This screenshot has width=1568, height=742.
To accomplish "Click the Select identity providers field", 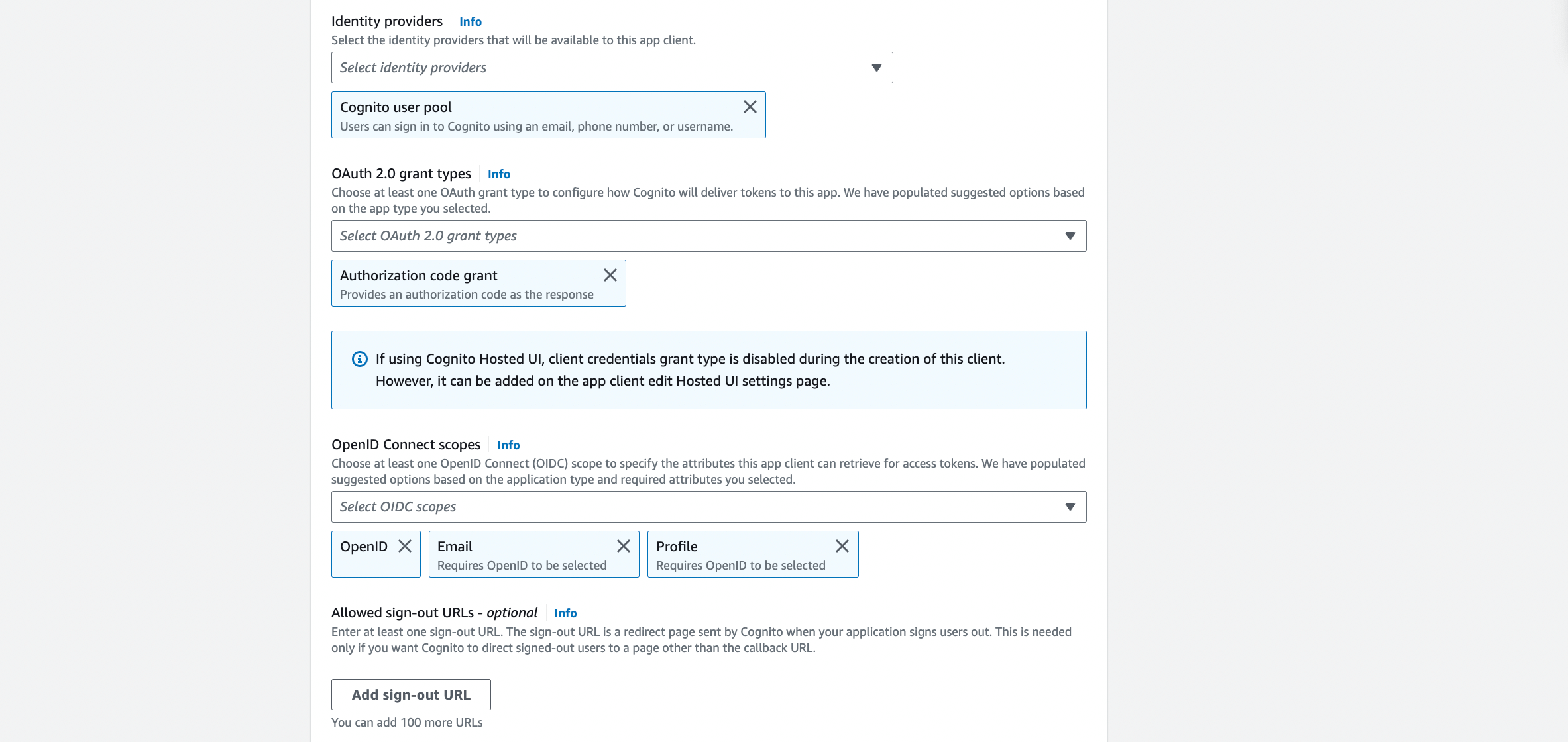I will pos(612,68).
